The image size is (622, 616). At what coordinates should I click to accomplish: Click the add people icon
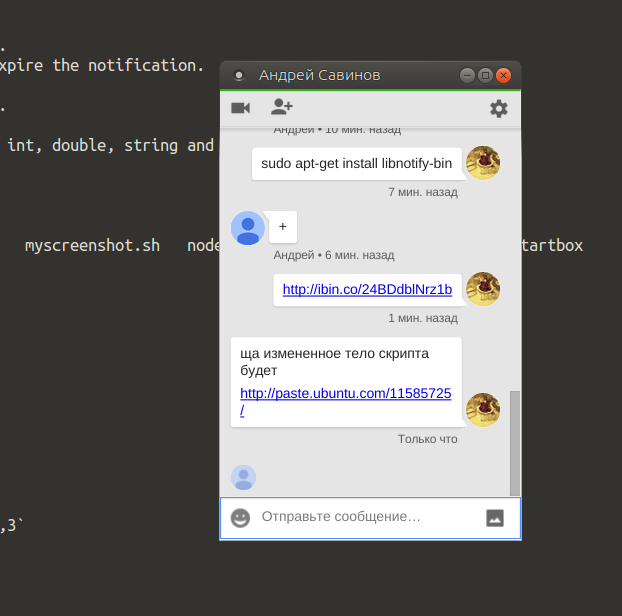click(282, 107)
